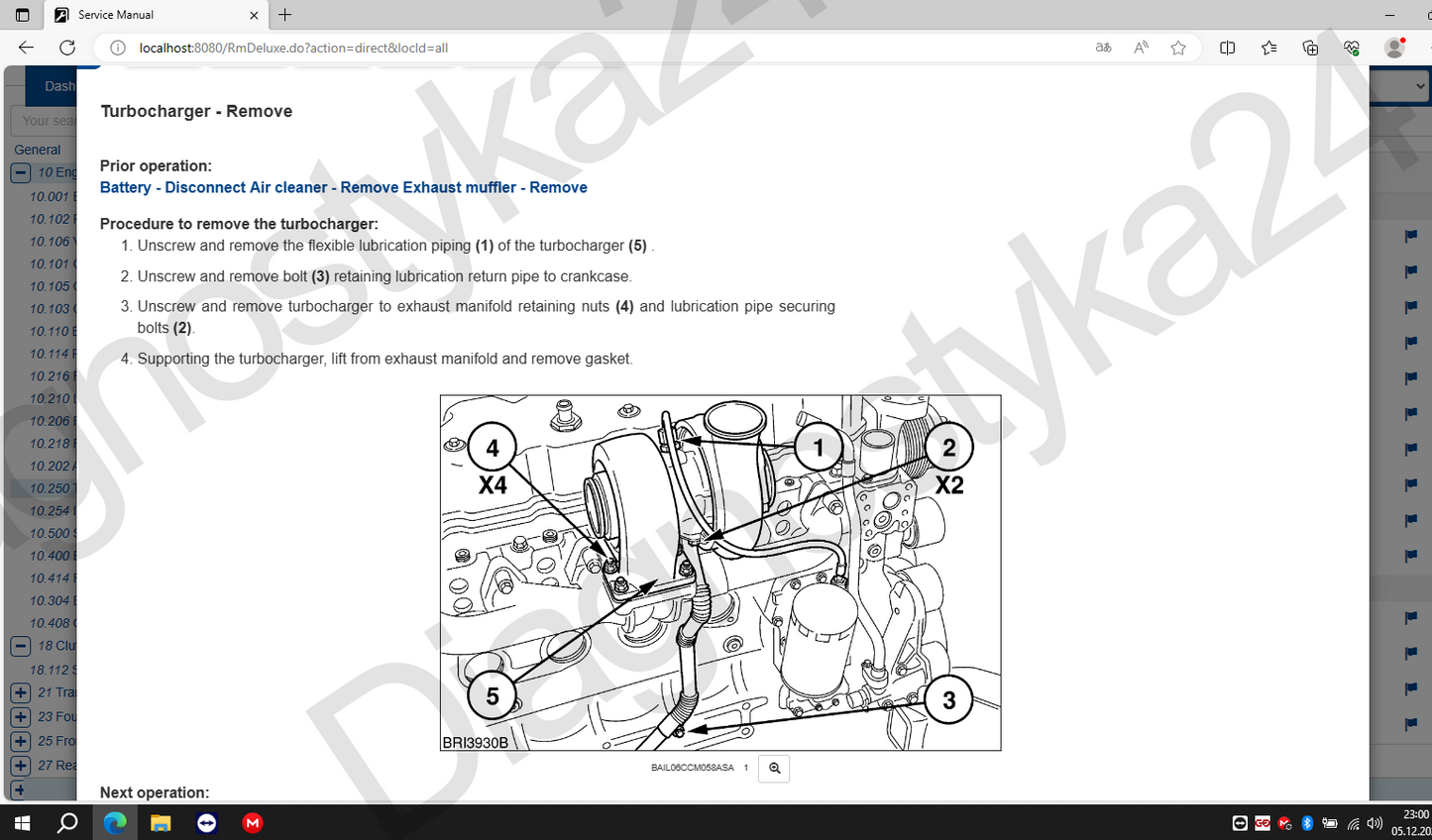Image resolution: width=1432 pixels, height=840 pixels.
Task: Open the browser profile avatar
Action: coord(1395,48)
